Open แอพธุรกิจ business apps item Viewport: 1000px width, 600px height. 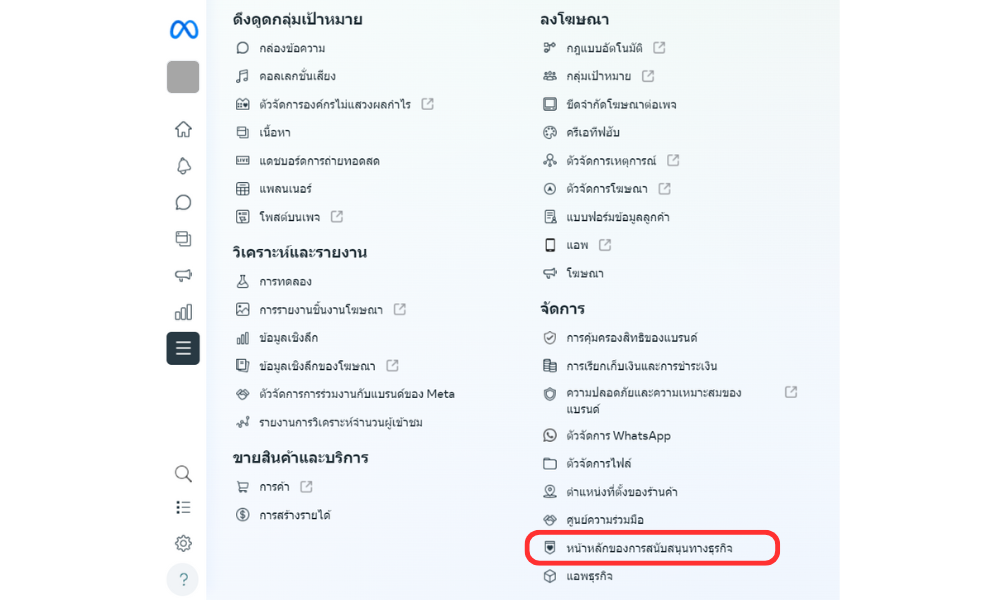(578, 576)
